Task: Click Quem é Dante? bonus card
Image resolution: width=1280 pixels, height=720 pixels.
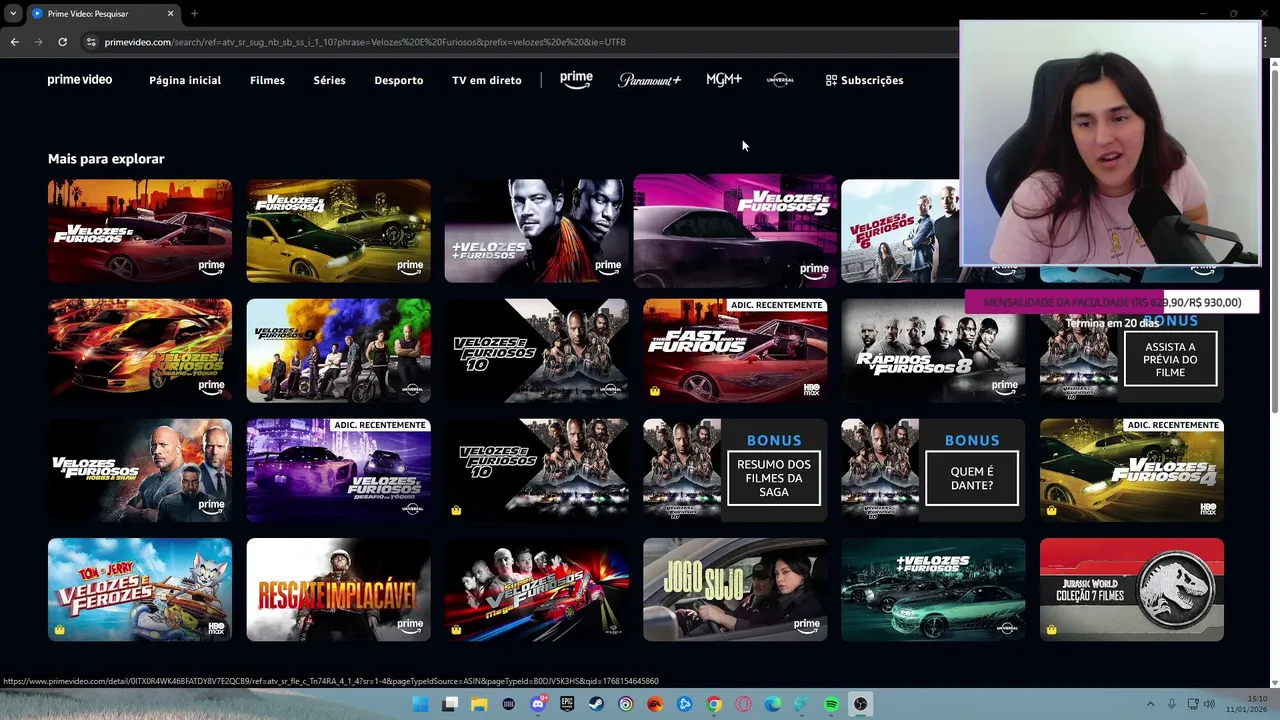Action: tap(933, 470)
